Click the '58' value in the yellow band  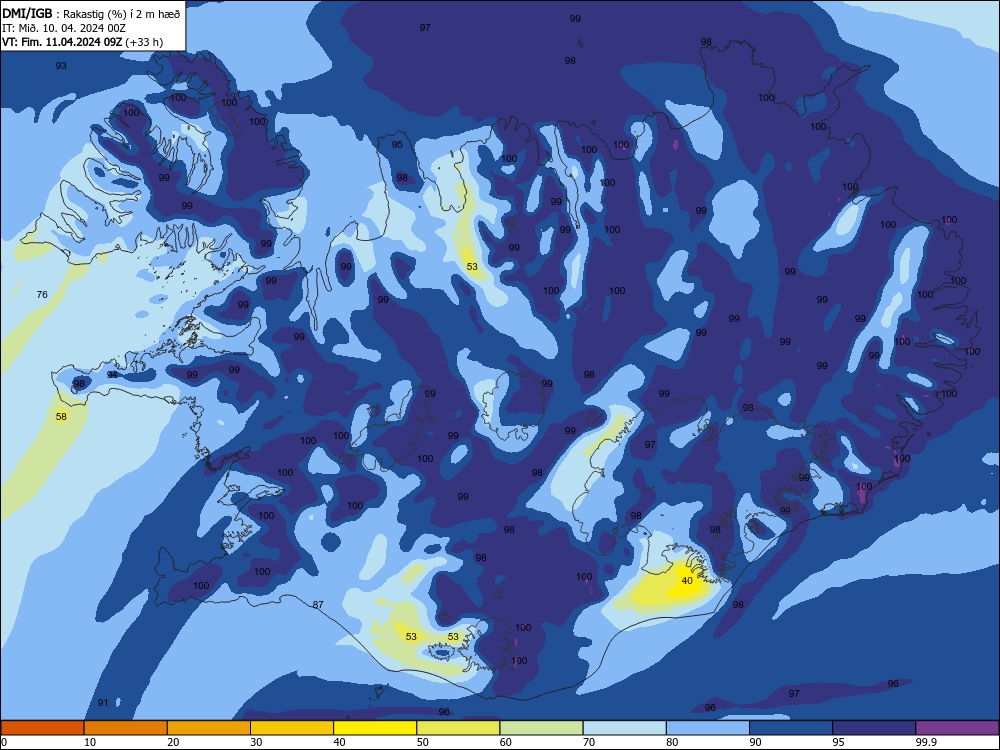61,417
